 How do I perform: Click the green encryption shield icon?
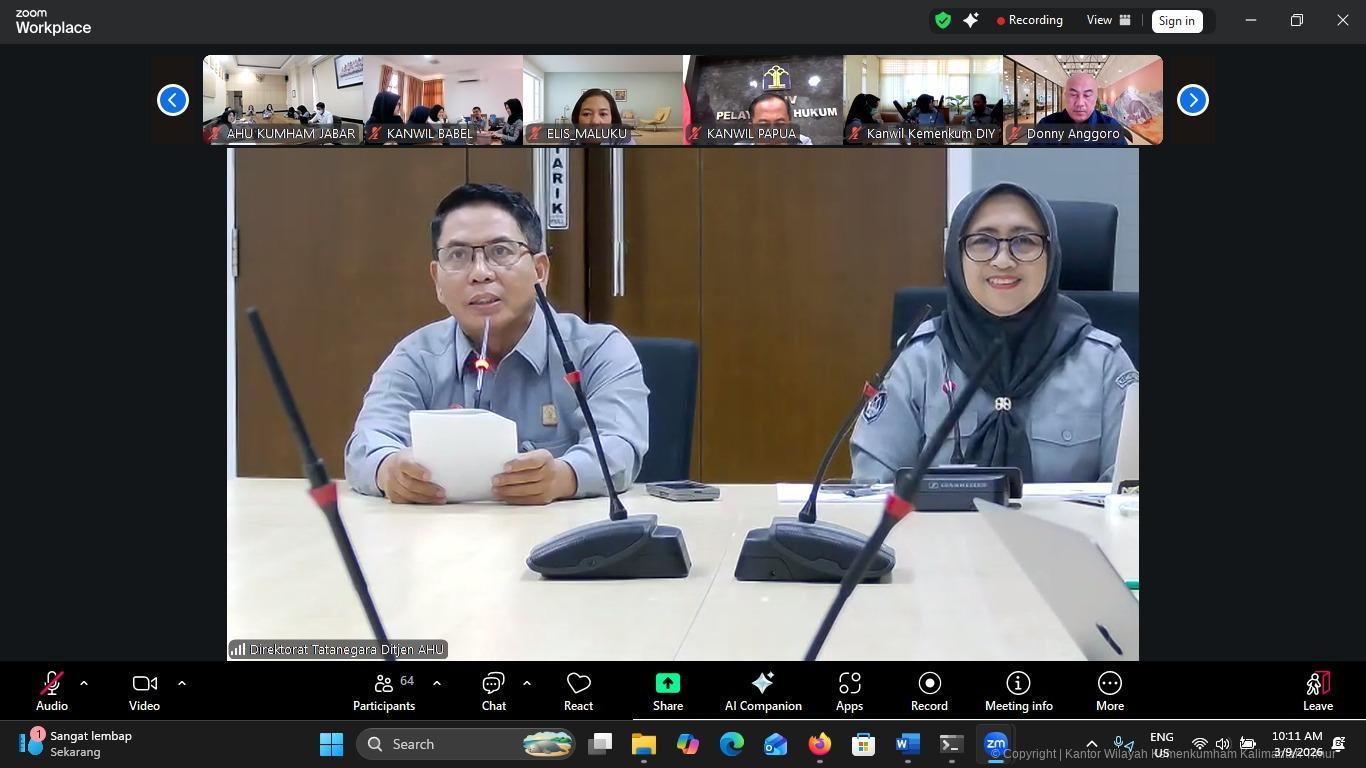coord(942,20)
